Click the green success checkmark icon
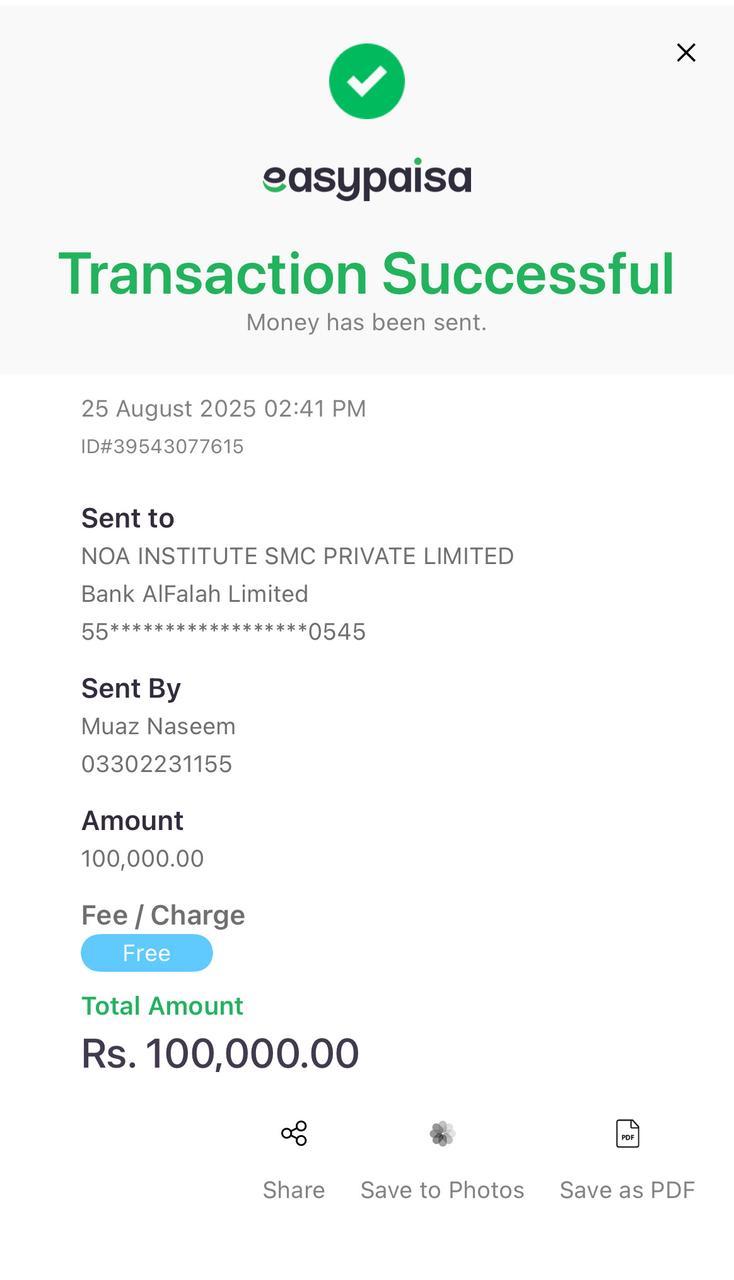 point(367,81)
